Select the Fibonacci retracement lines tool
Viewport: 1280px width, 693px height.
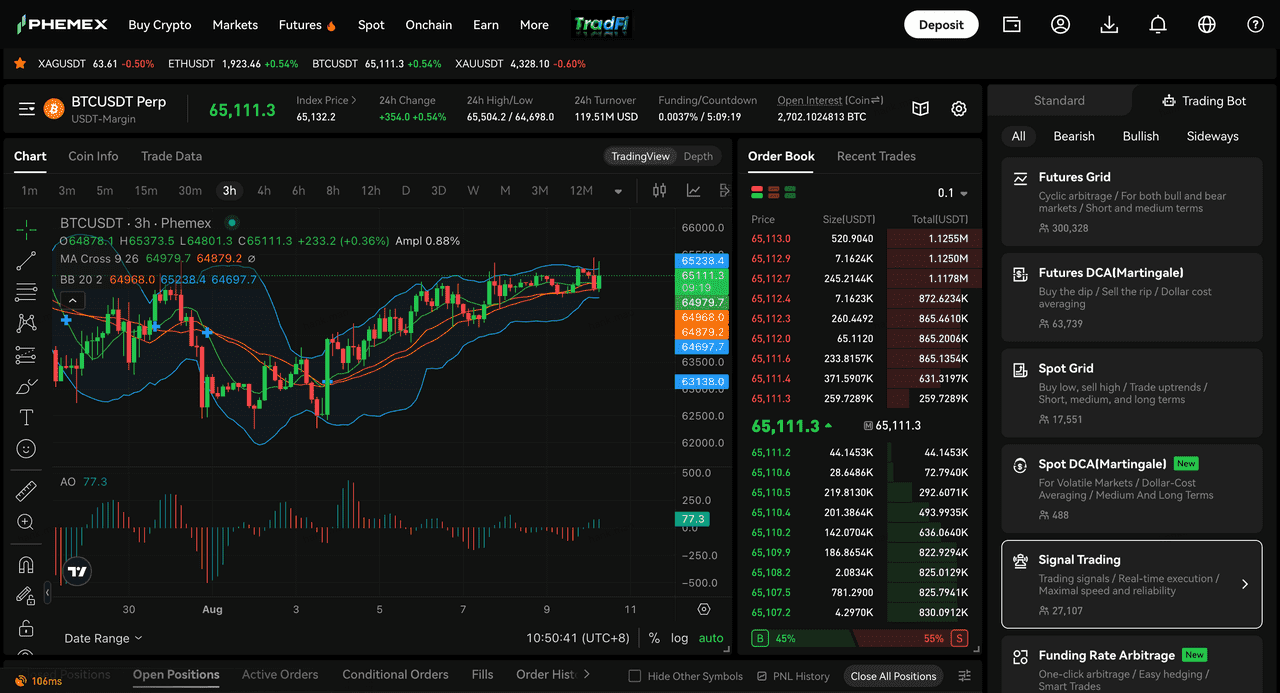point(26,292)
